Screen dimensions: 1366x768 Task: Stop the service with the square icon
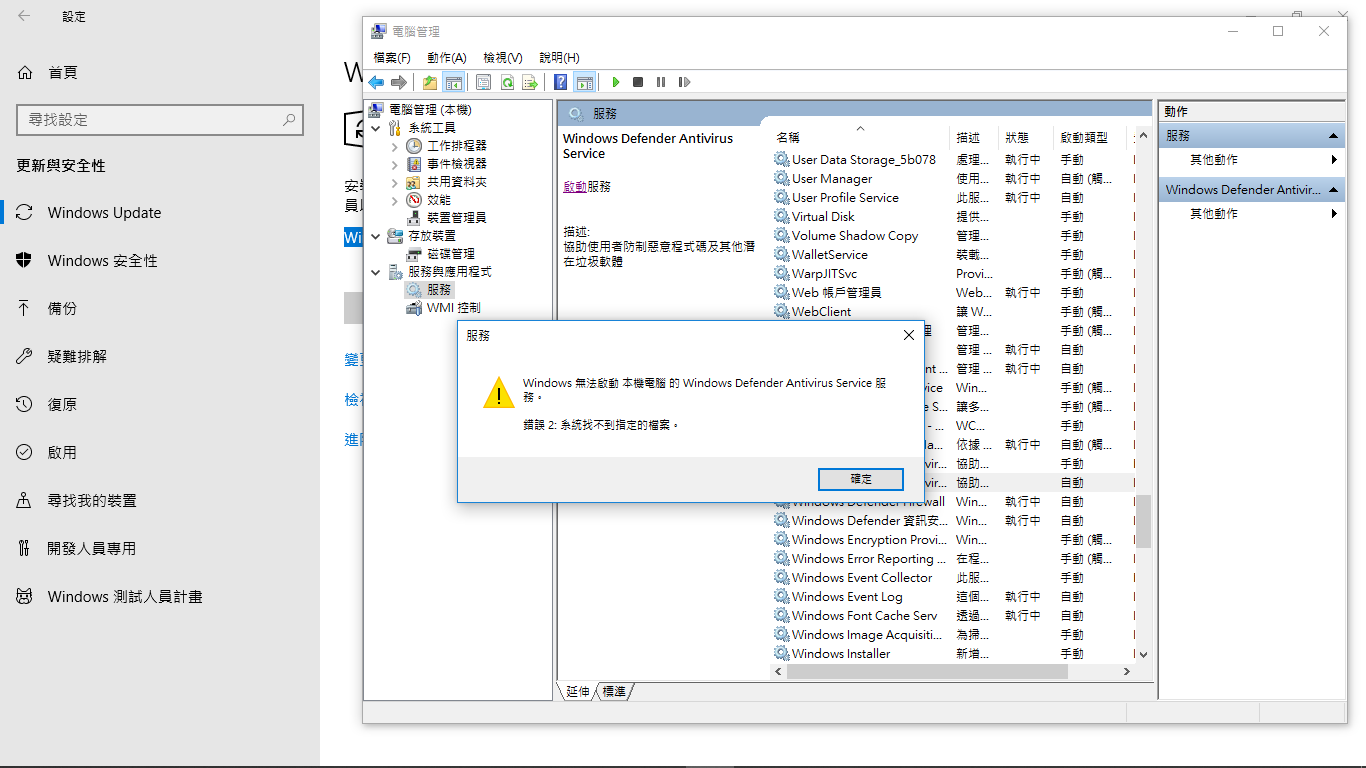[x=638, y=82]
